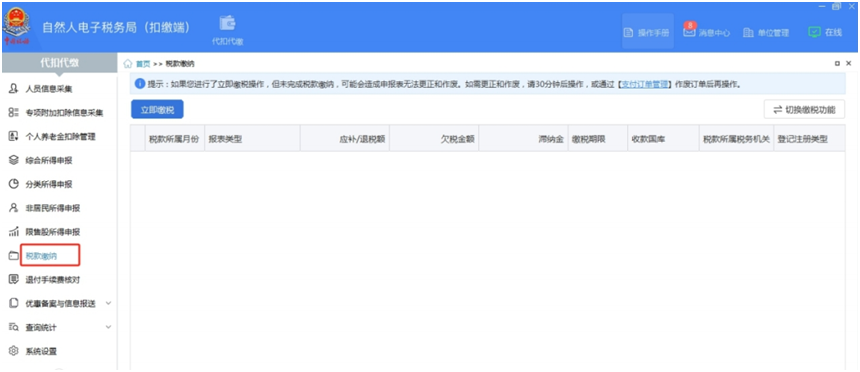This screenshot has width=860, height=372.
Task: Expand the chevron beside 查询统计
Action: point(108,327)
